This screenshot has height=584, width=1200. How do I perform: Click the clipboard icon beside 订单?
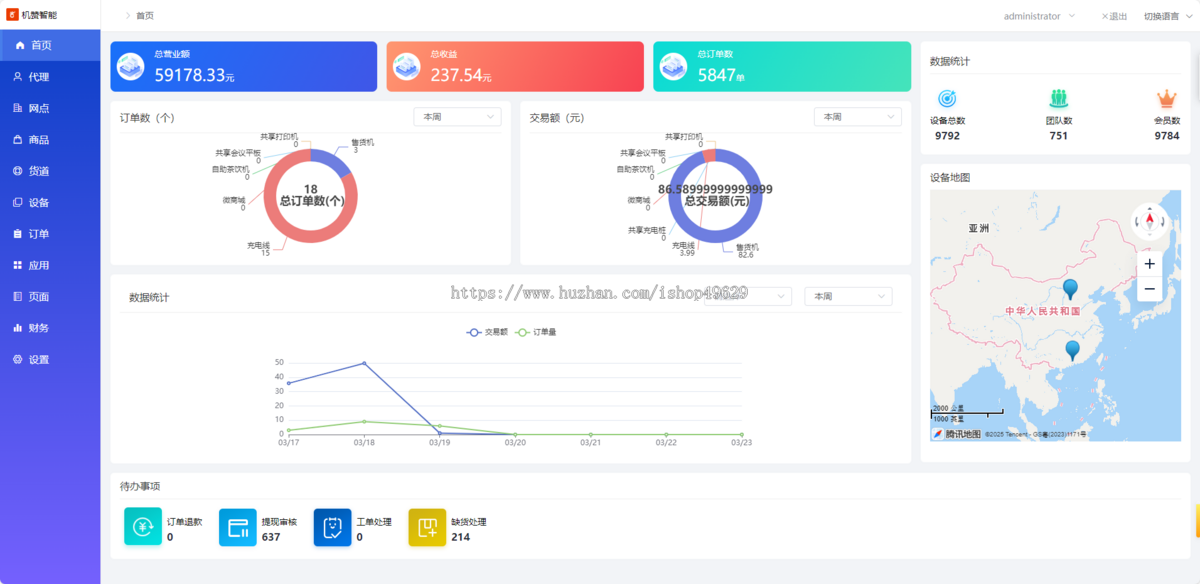point(18,234)
